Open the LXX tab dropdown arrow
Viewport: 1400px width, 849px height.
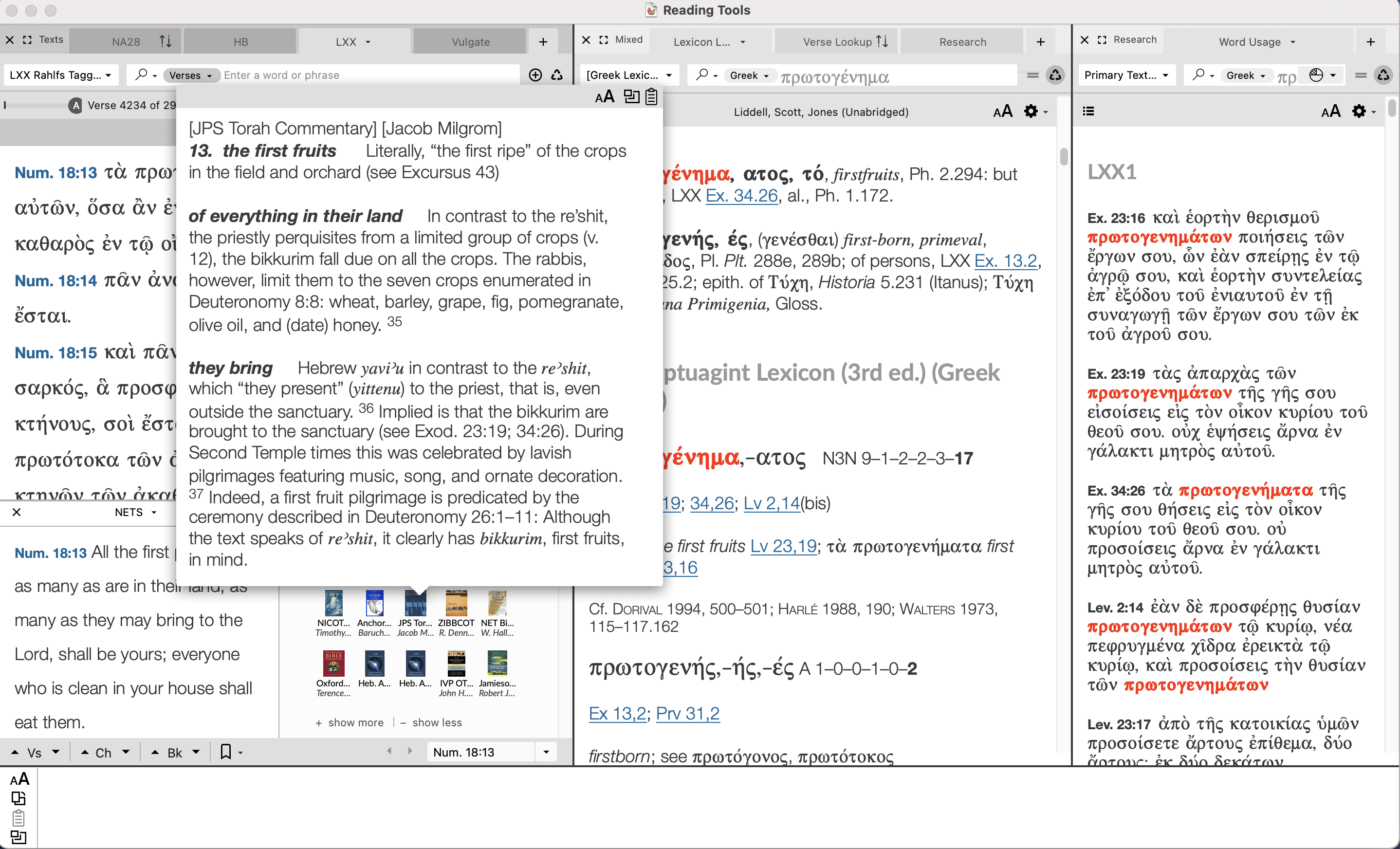368,41
